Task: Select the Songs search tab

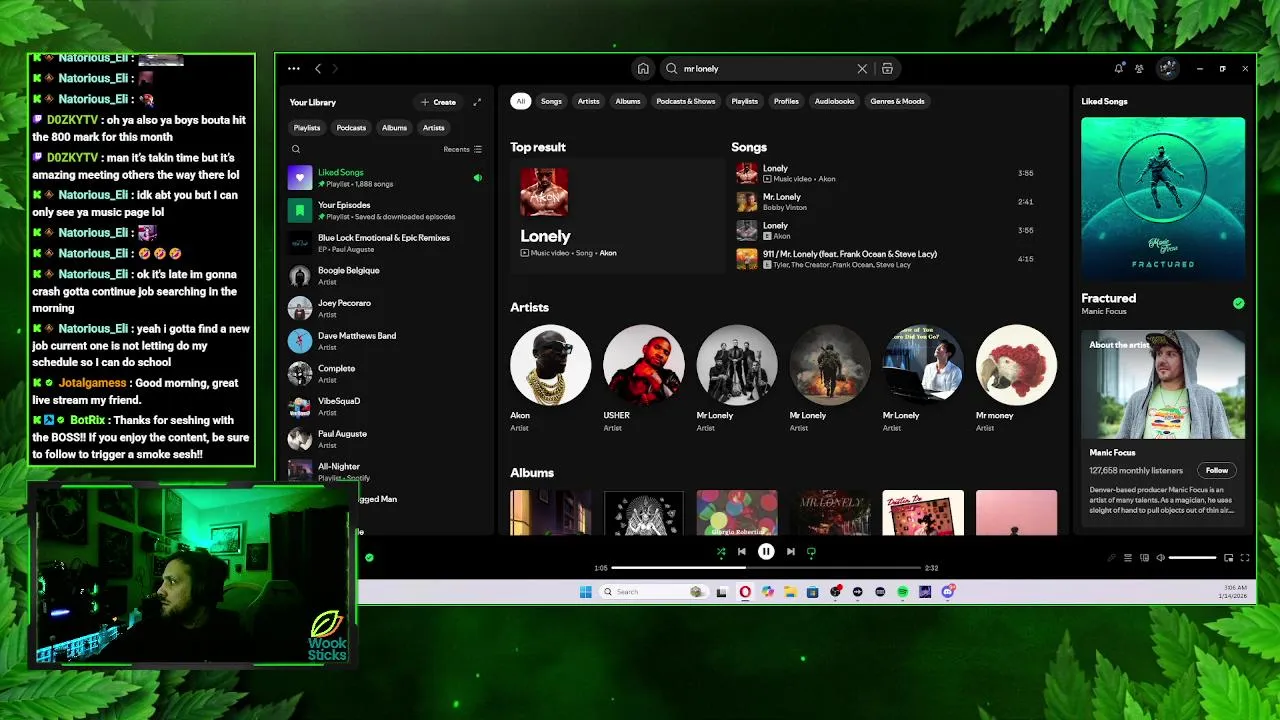Action: coord(551,101)
